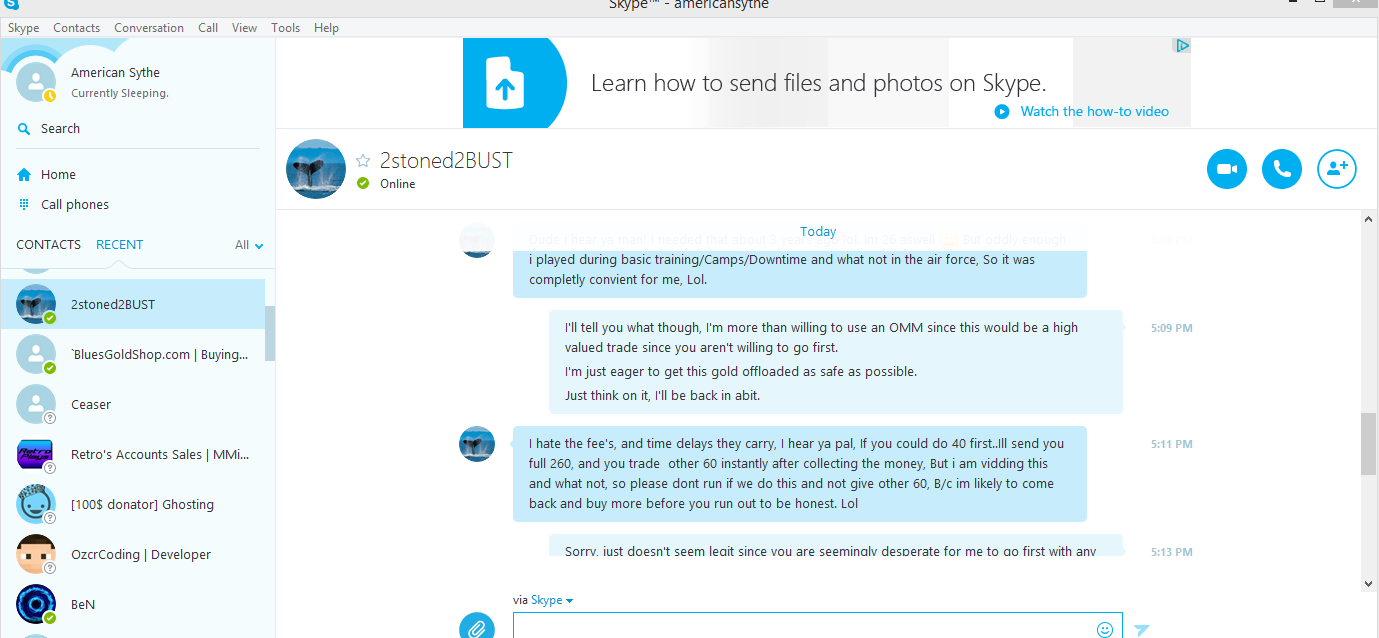Click the chat scrollbar up arrow

pyautogui.click(x=1368, y=218)
